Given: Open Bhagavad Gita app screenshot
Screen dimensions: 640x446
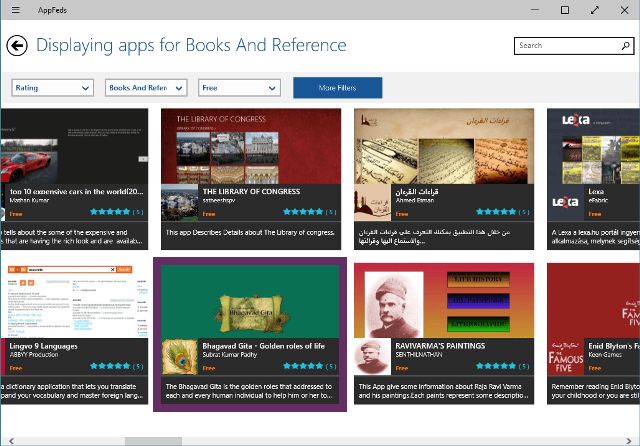Looking at the screenshot, I should coord(250,302).
